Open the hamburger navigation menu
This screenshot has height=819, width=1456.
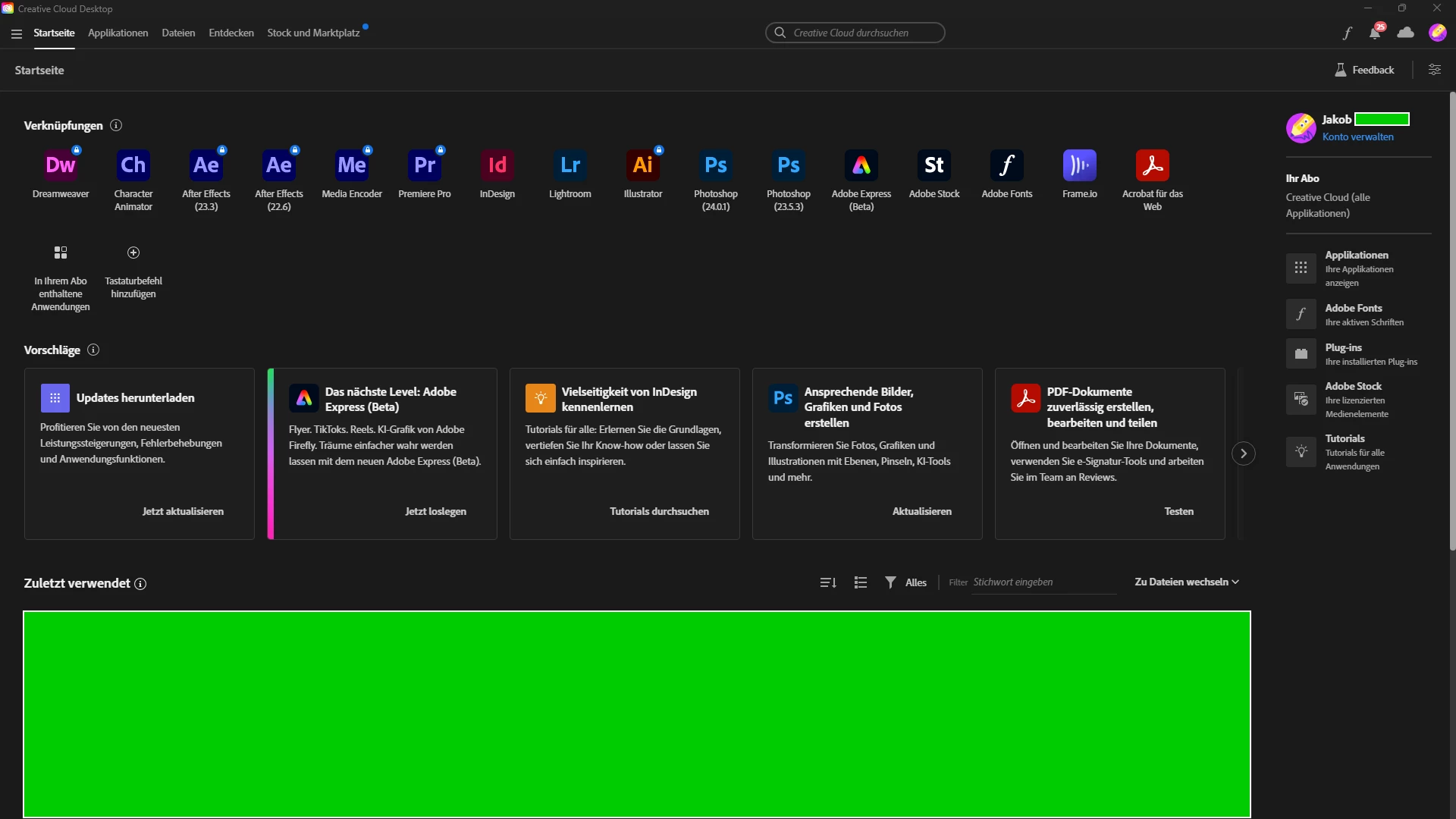(x=17, y=33)
